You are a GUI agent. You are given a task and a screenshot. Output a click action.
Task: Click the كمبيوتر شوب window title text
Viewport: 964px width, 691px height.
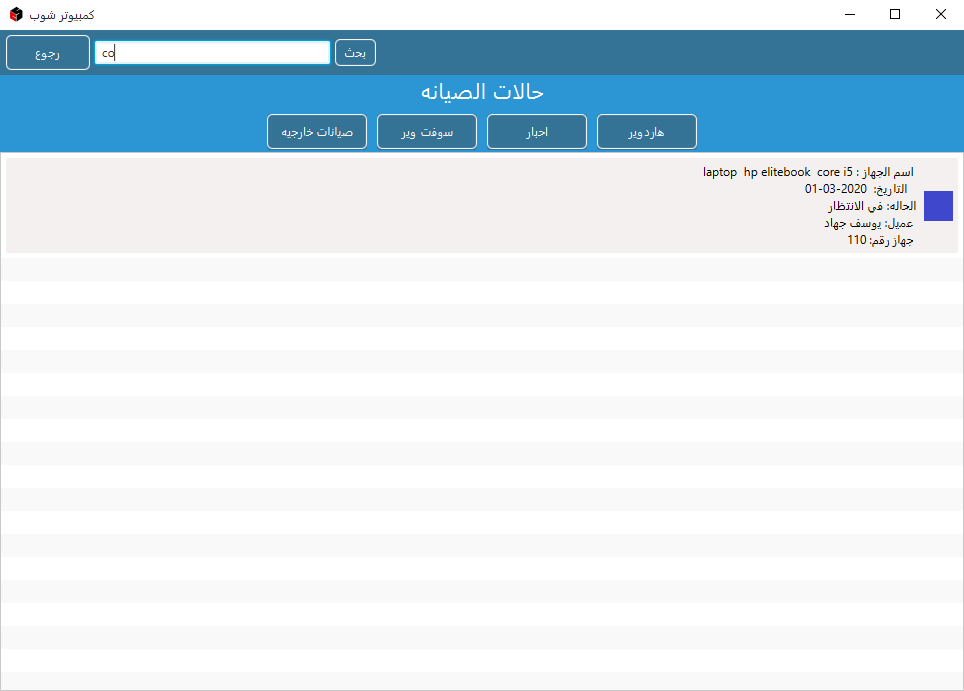(x=62, y=15)
